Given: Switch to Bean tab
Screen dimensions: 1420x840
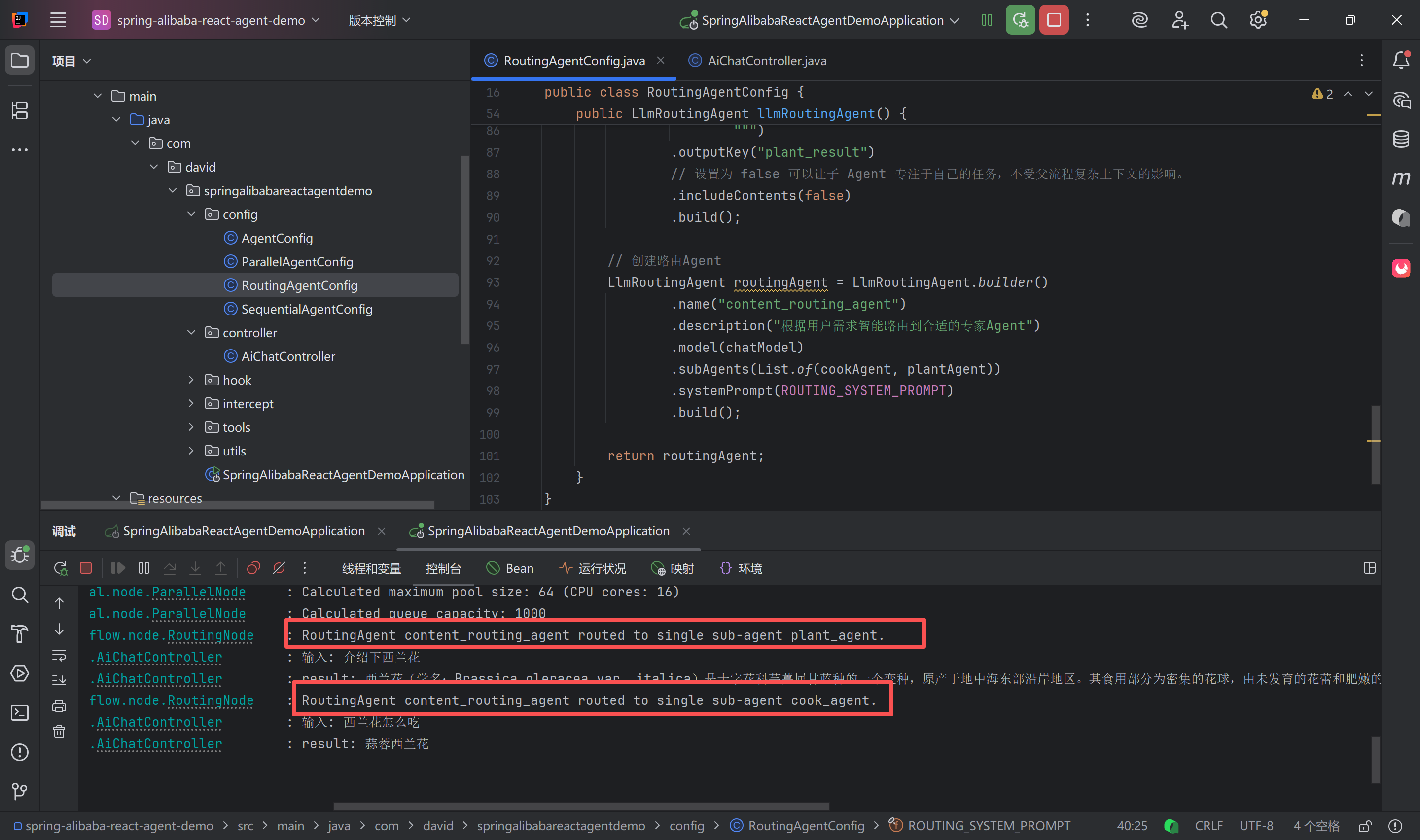Looking at the screenshot, I should pos(510,568).
